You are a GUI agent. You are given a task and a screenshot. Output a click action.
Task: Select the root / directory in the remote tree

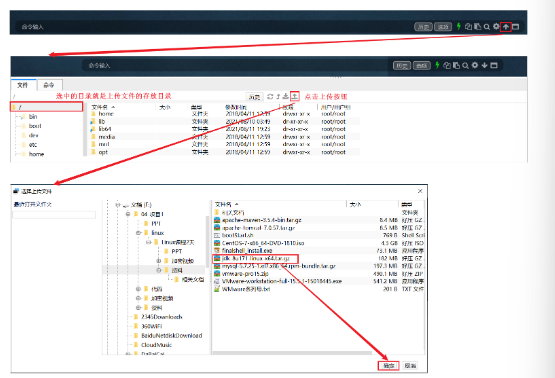point(46,107)
